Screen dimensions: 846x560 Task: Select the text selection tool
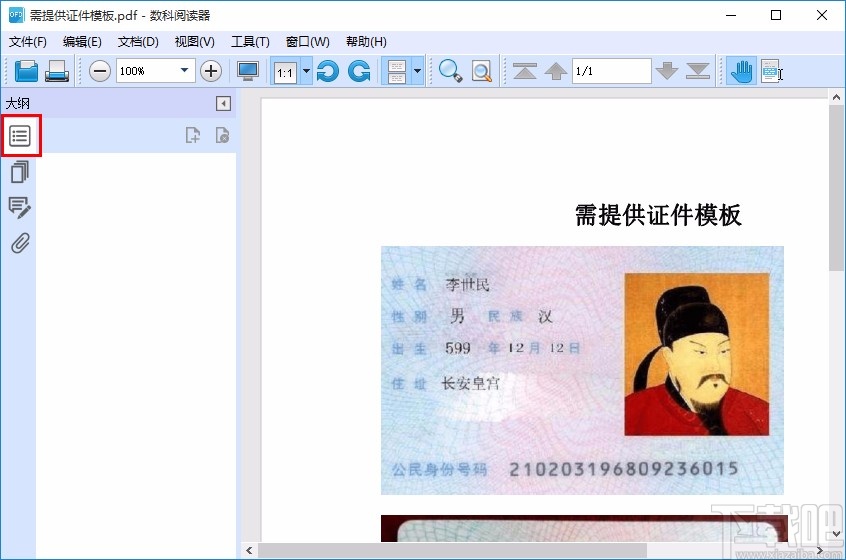772,71
